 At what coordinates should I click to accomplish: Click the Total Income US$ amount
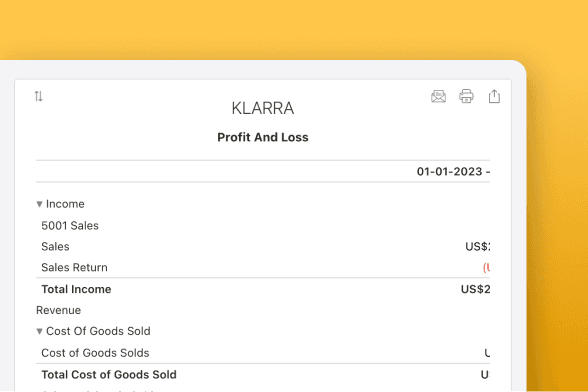point(476,289)
